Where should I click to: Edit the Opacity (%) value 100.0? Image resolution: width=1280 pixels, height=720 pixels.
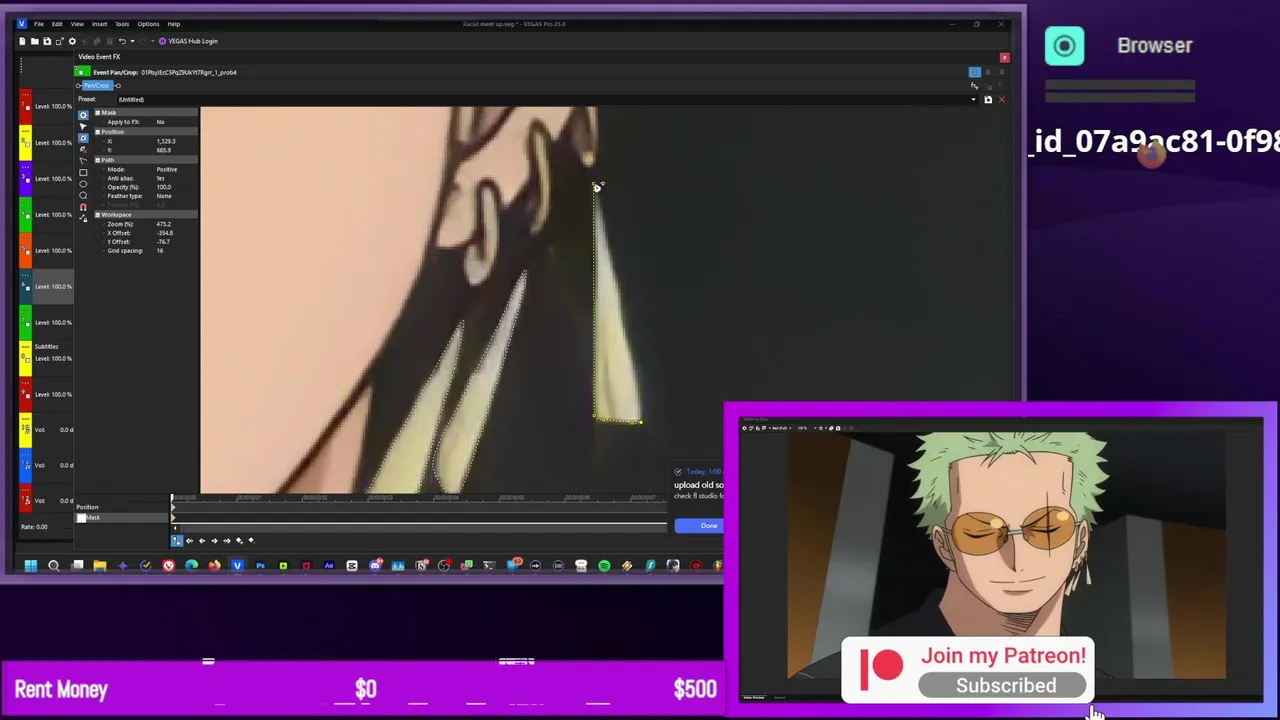(164, 187)
